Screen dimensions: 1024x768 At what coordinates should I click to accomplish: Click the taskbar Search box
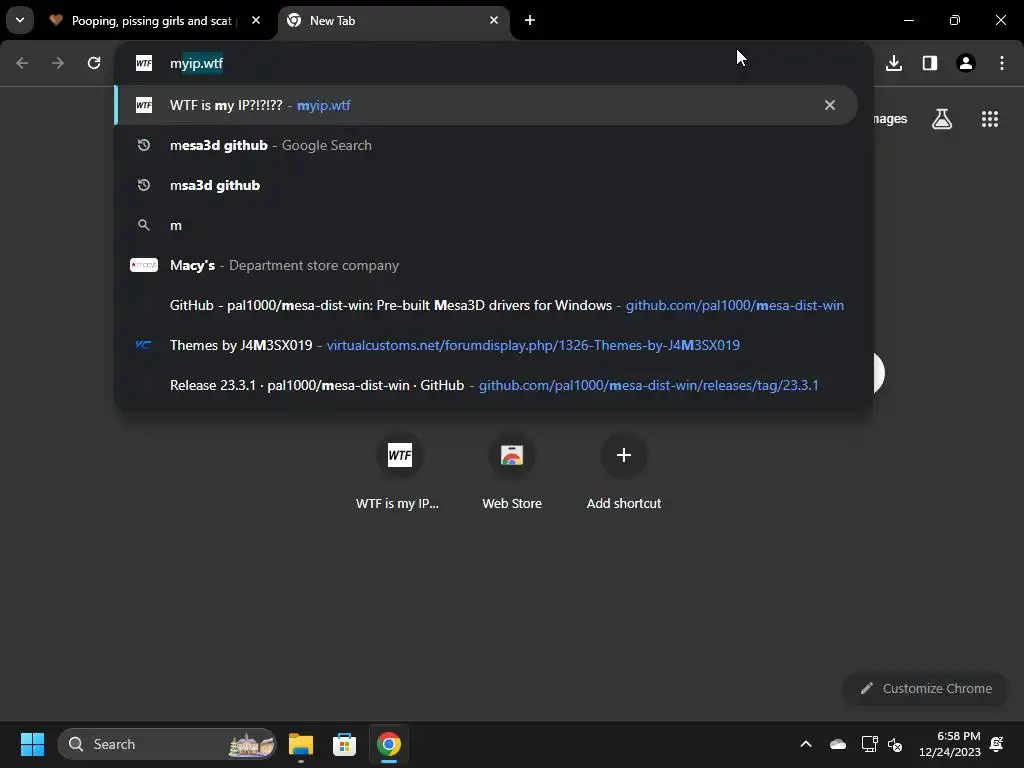(x=167, y=744)
